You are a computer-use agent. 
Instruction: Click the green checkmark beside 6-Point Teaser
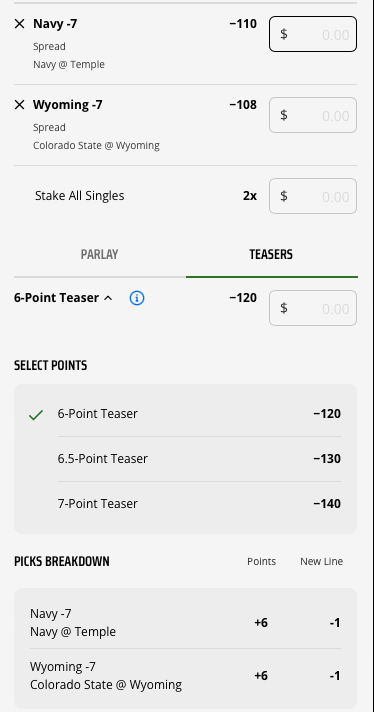(x=35, y=414)
